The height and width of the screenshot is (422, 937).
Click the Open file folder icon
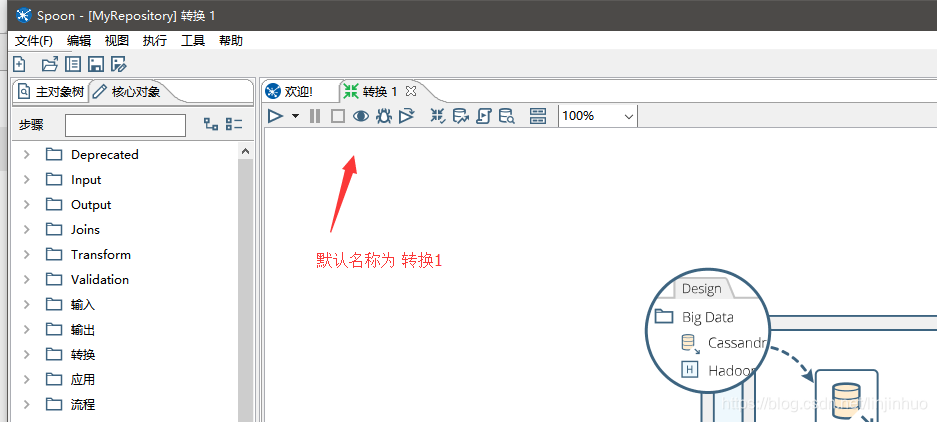(x=50, y=64)
